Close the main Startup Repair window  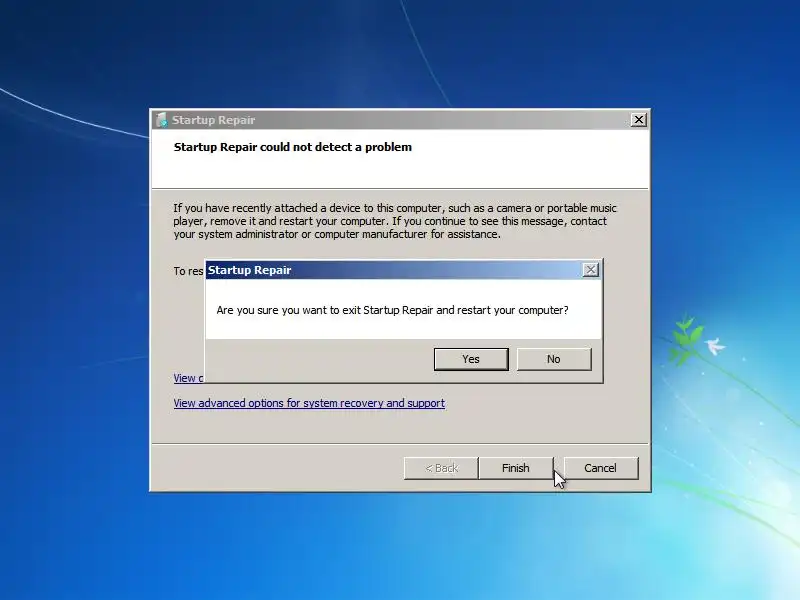[638, 120]
